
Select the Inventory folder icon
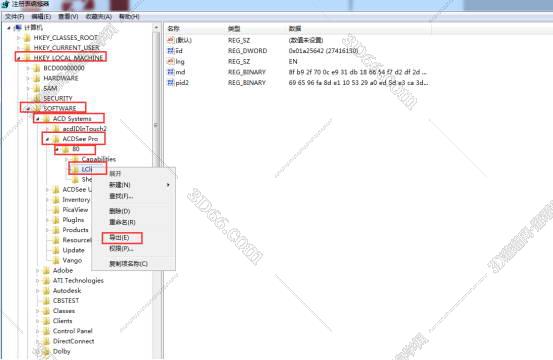click(x=56, y=200)
